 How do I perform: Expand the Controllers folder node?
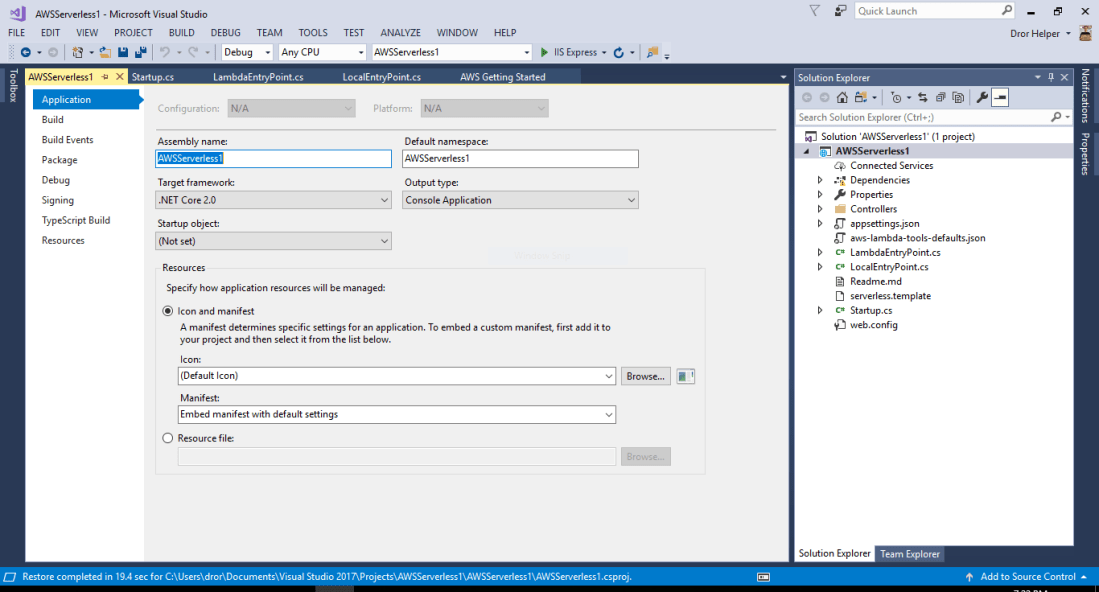(x=821, y=209)
